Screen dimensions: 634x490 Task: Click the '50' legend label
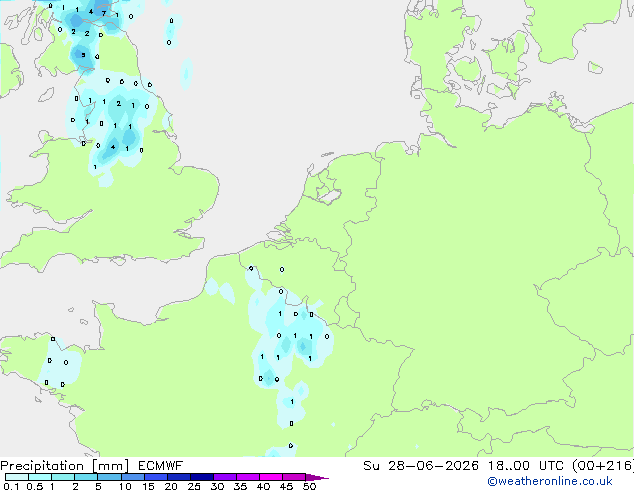(x=309, y=486)
